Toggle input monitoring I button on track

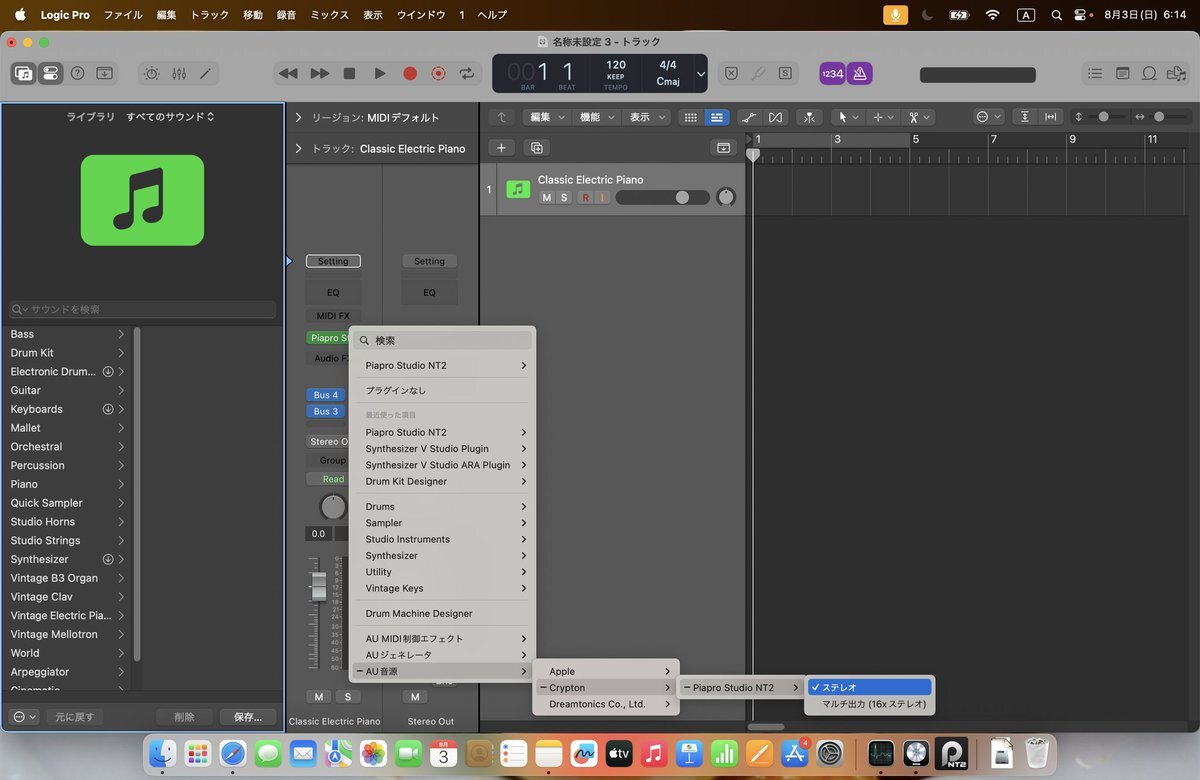point(603,198)
